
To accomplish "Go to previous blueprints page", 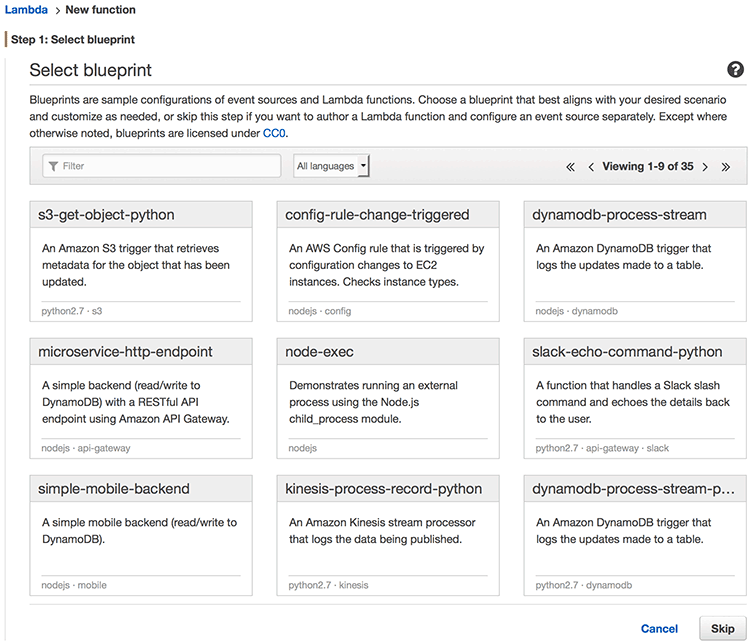I will pyautogui.click(x=591, y=167).
